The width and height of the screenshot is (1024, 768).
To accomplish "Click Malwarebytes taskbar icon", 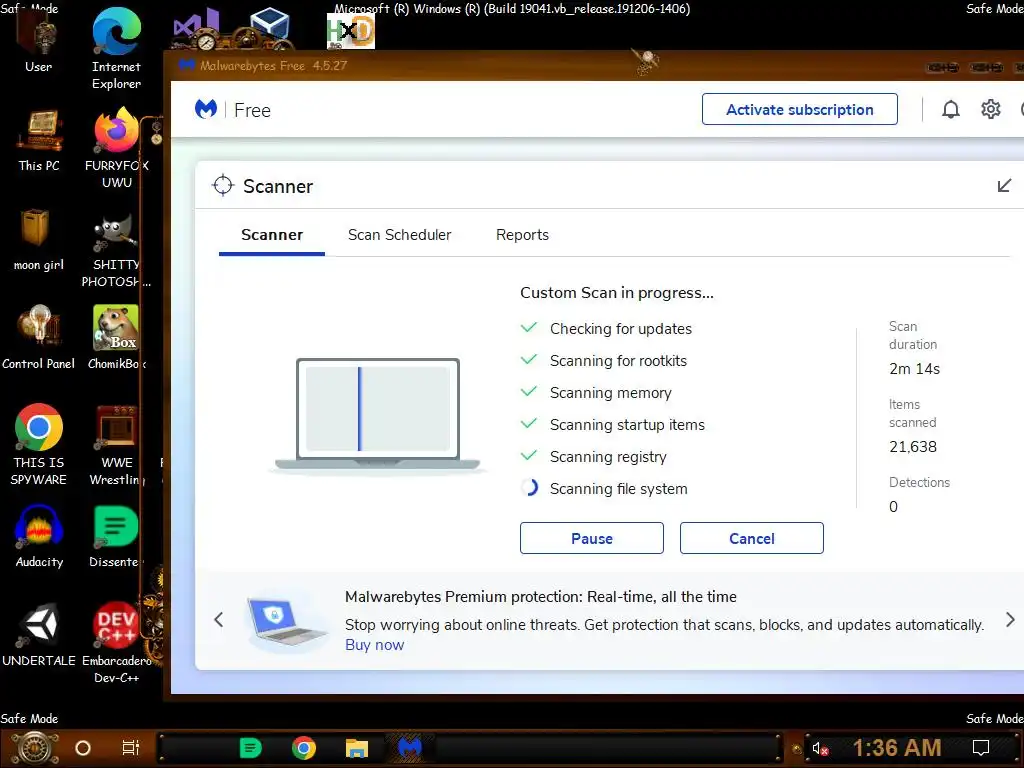I will tap(409, 746).
